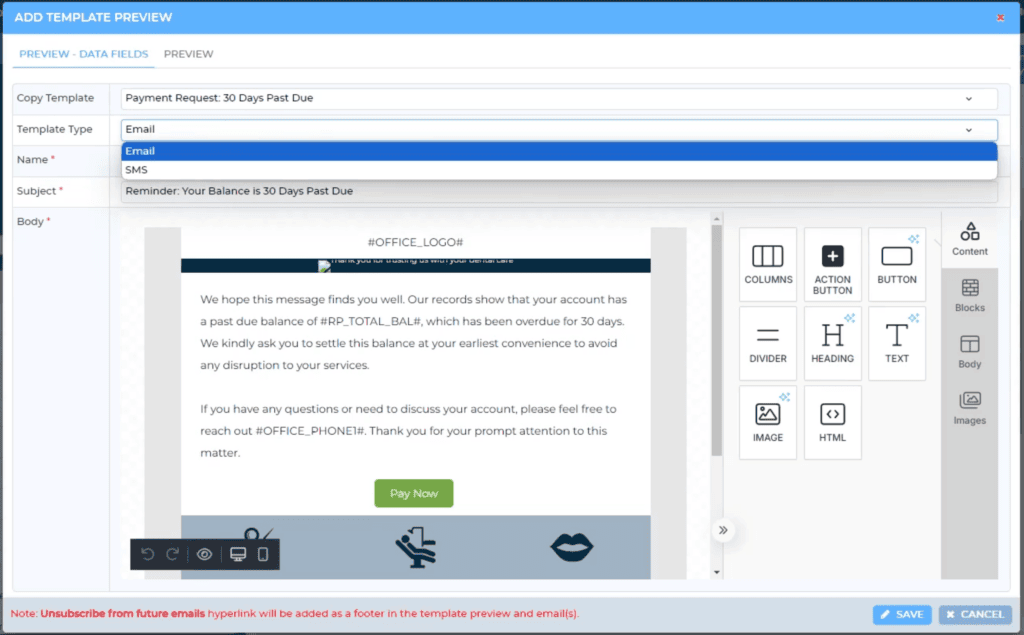Toggle the editor preview eye icon

tap(205, 554)
